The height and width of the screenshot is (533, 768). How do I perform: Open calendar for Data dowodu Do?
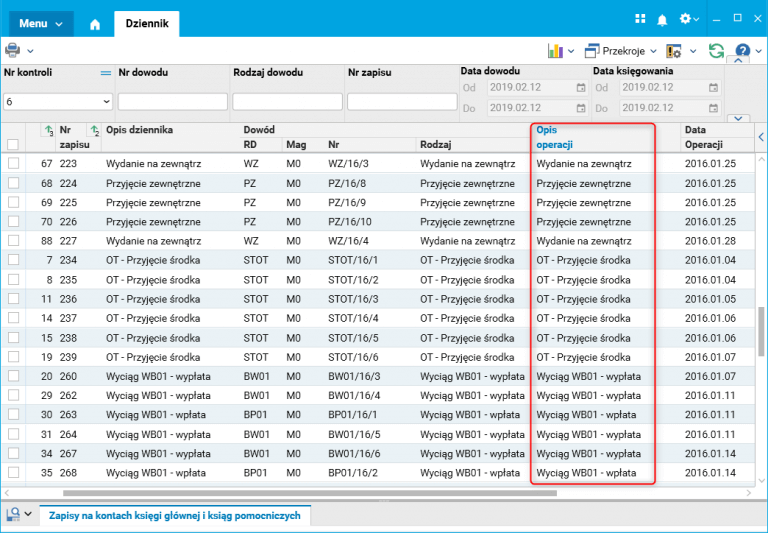(x=581, y=108)
